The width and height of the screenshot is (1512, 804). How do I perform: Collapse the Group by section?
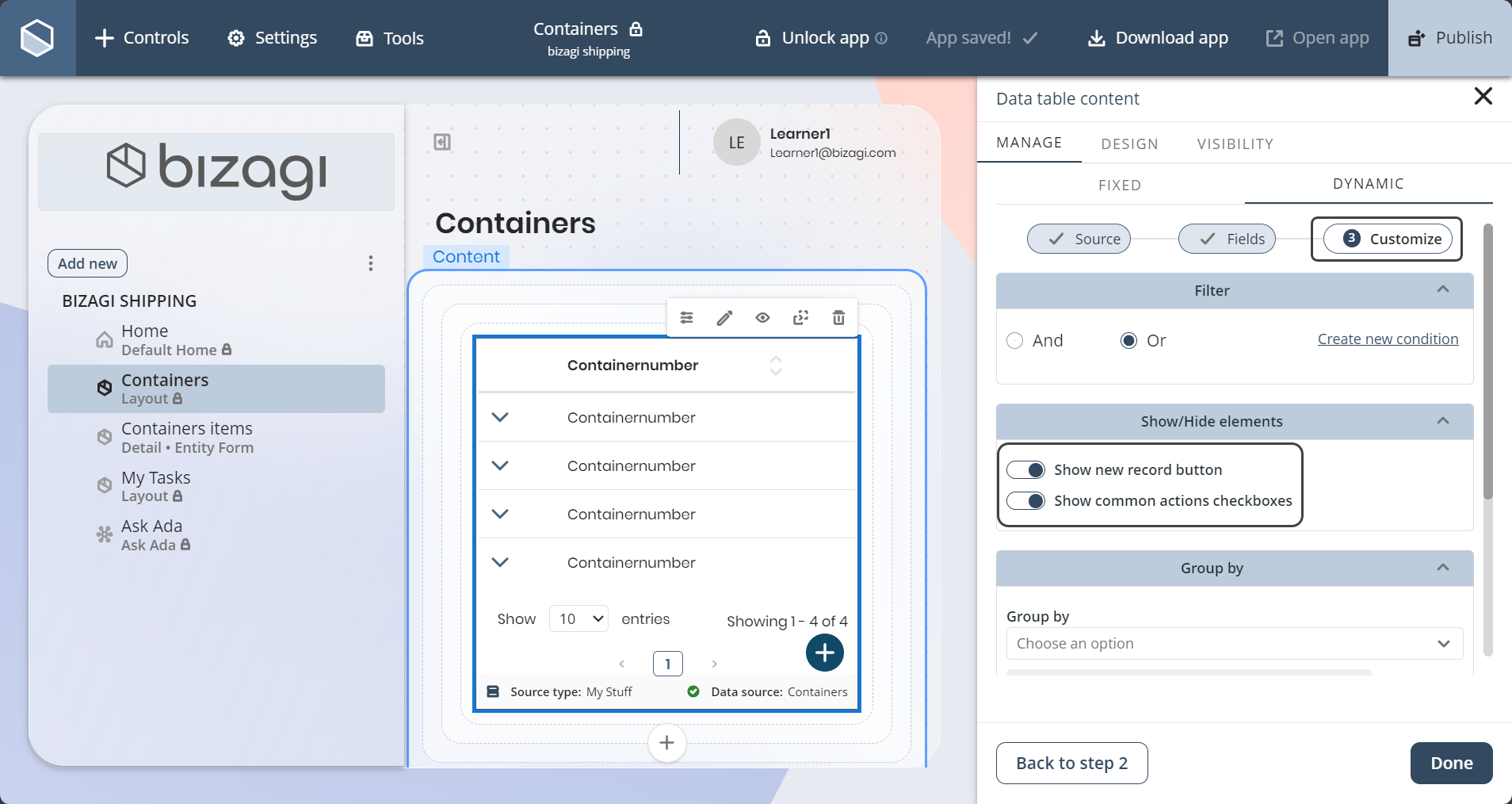pos(1443,568)
